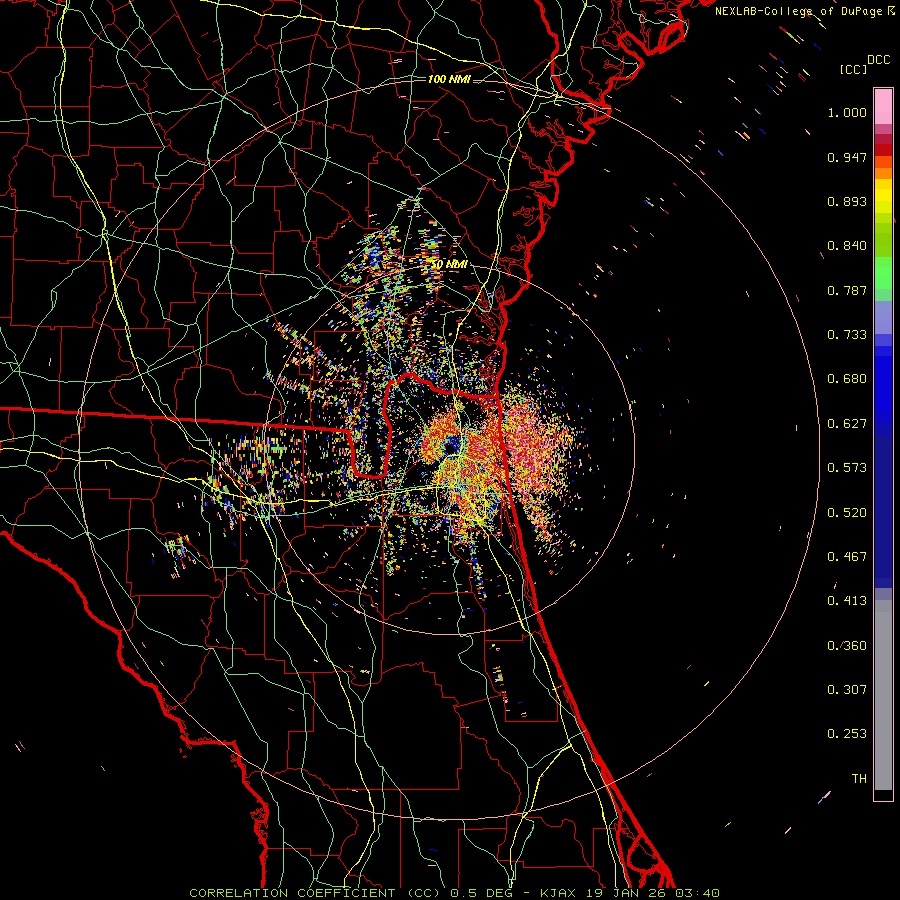Screen dimensions: 900x900
Task: Click the NEXLAB-College of DuPage title text
Action: point(800,11)
